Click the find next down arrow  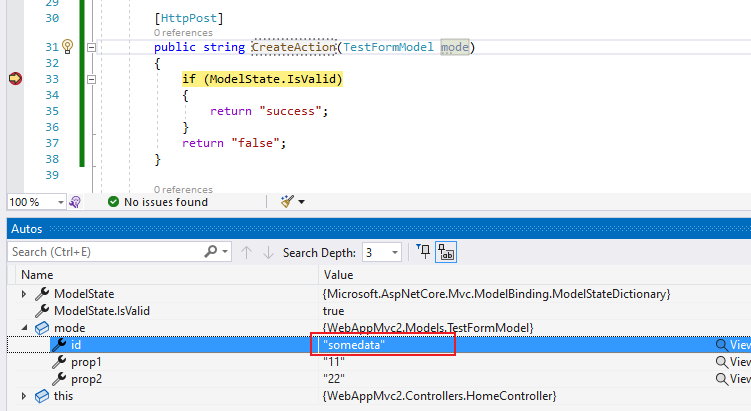268,252
